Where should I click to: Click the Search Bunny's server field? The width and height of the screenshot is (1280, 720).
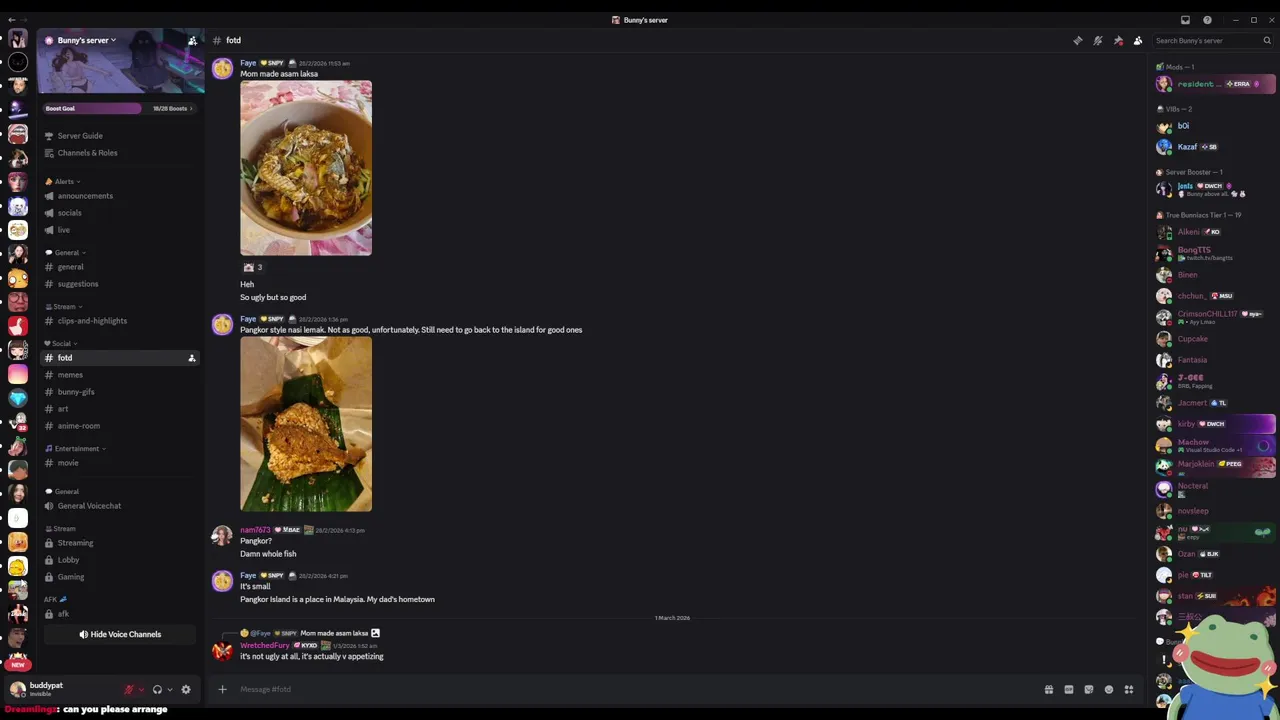(1212, 41)
